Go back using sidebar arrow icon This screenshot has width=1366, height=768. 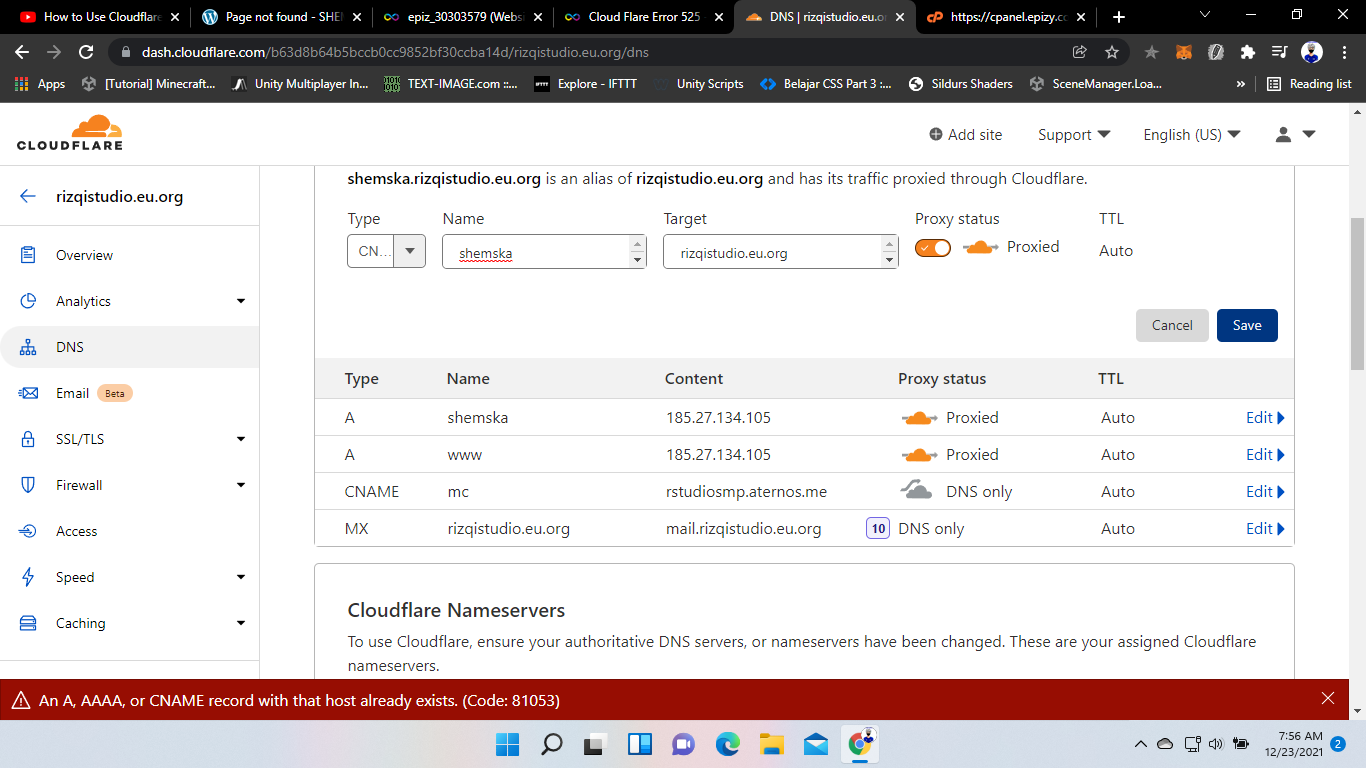point(28,196)
